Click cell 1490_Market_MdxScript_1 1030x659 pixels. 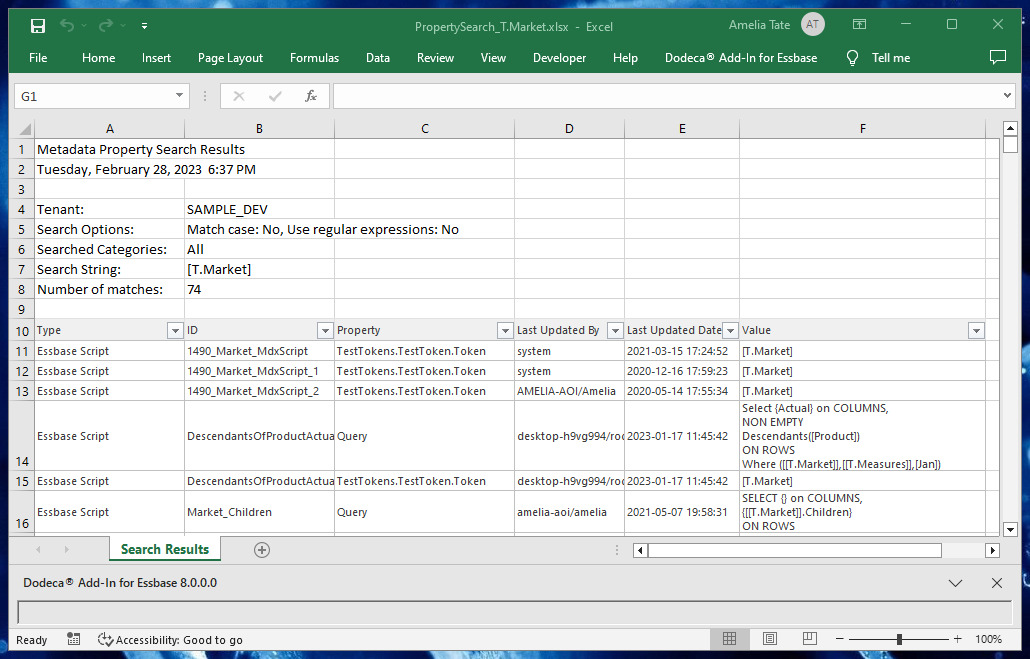(x=259, y=371)
